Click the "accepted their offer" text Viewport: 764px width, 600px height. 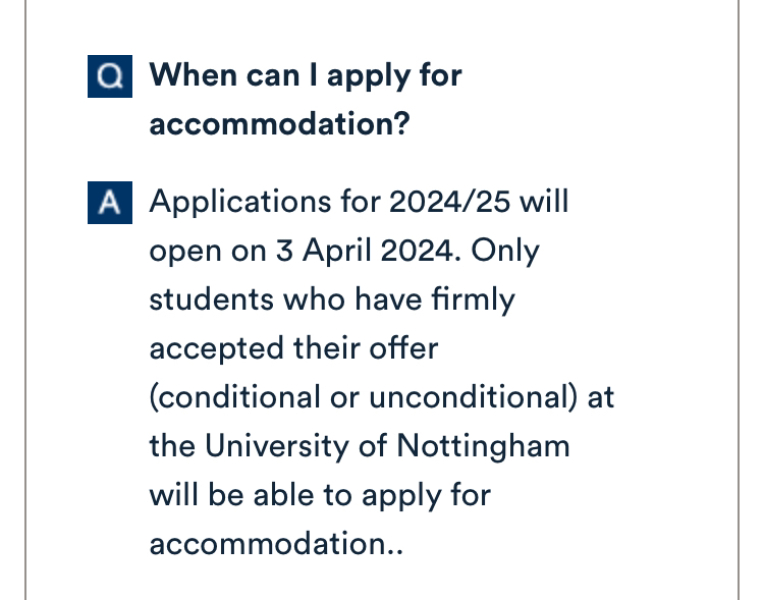click(x=294, y=348)
